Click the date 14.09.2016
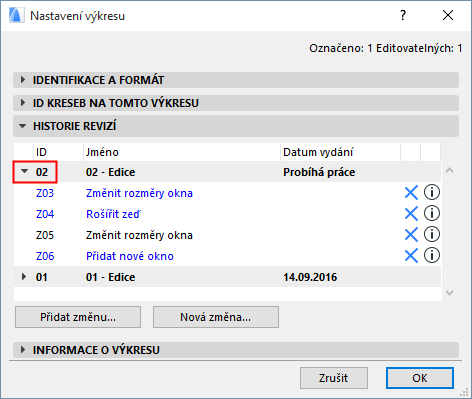This screenshot has width=472, height=399. (310, 277)
